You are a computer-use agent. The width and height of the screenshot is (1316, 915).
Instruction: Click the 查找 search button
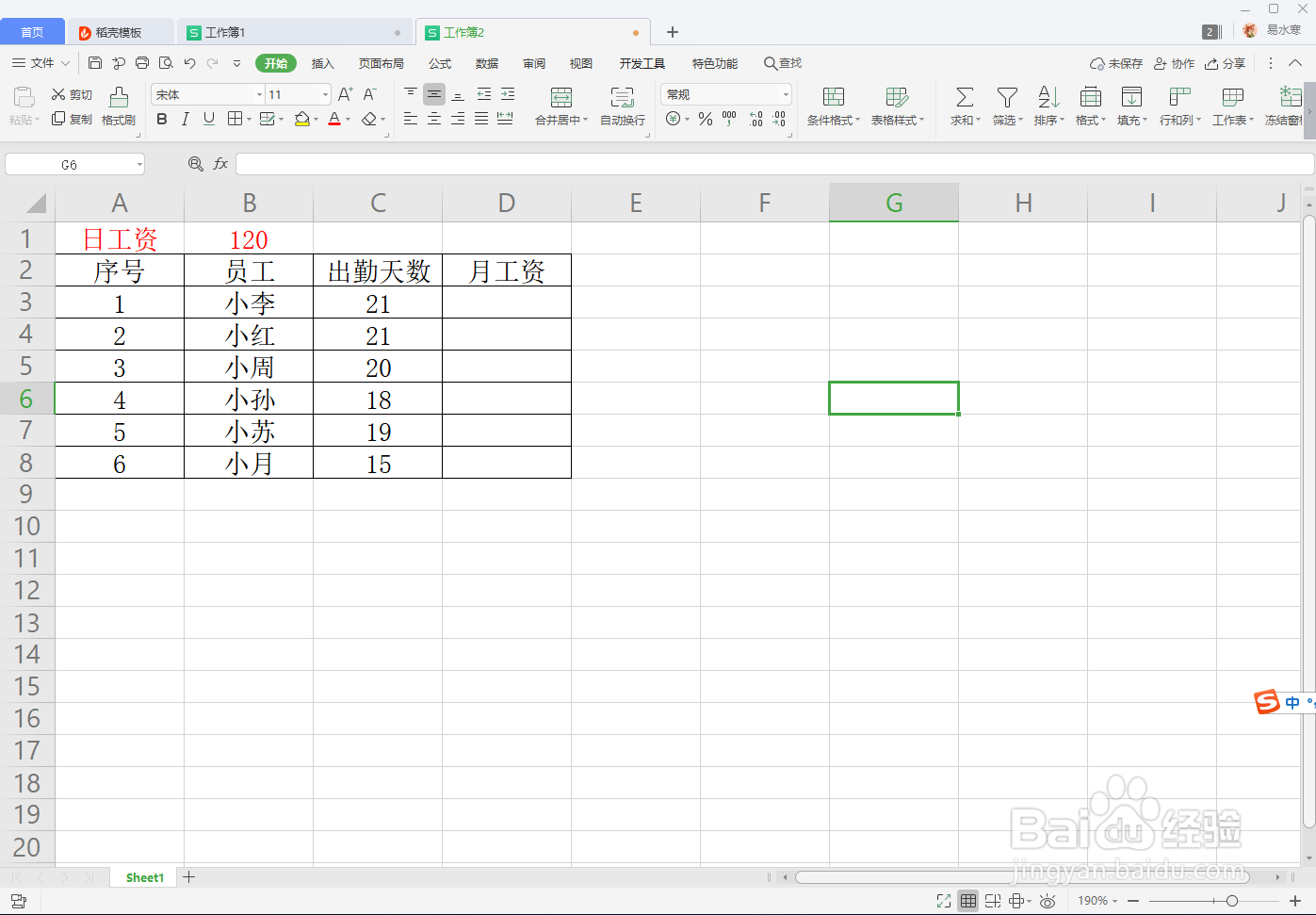783,63
